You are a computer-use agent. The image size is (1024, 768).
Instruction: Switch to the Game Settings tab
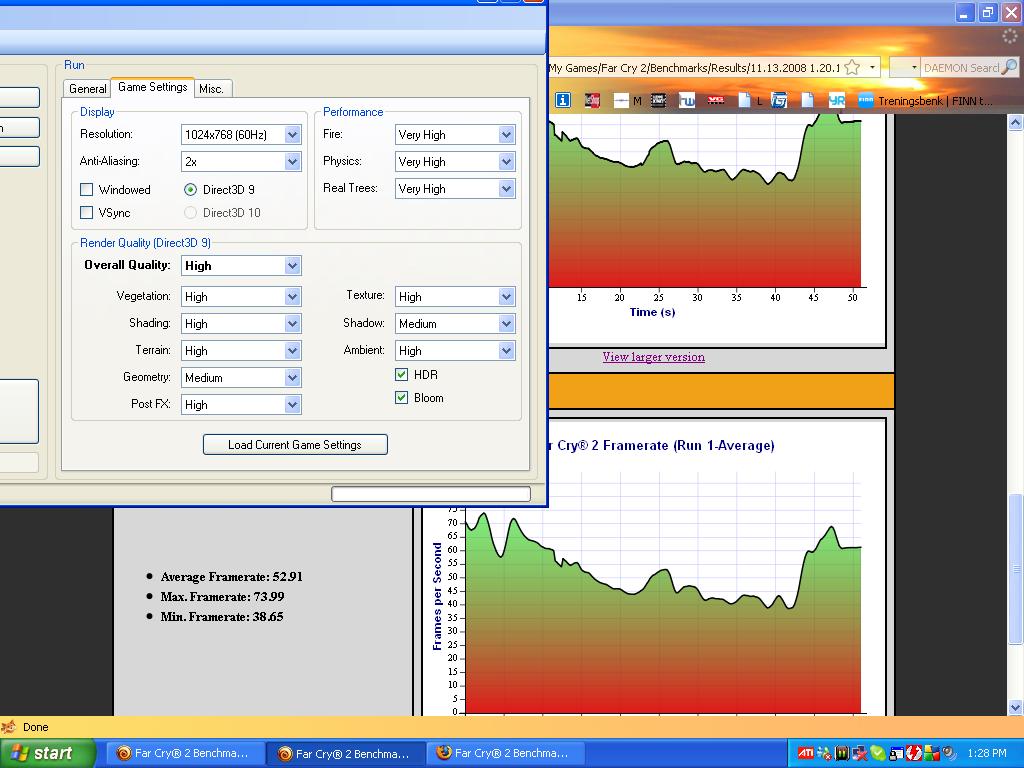click(152, 87)
